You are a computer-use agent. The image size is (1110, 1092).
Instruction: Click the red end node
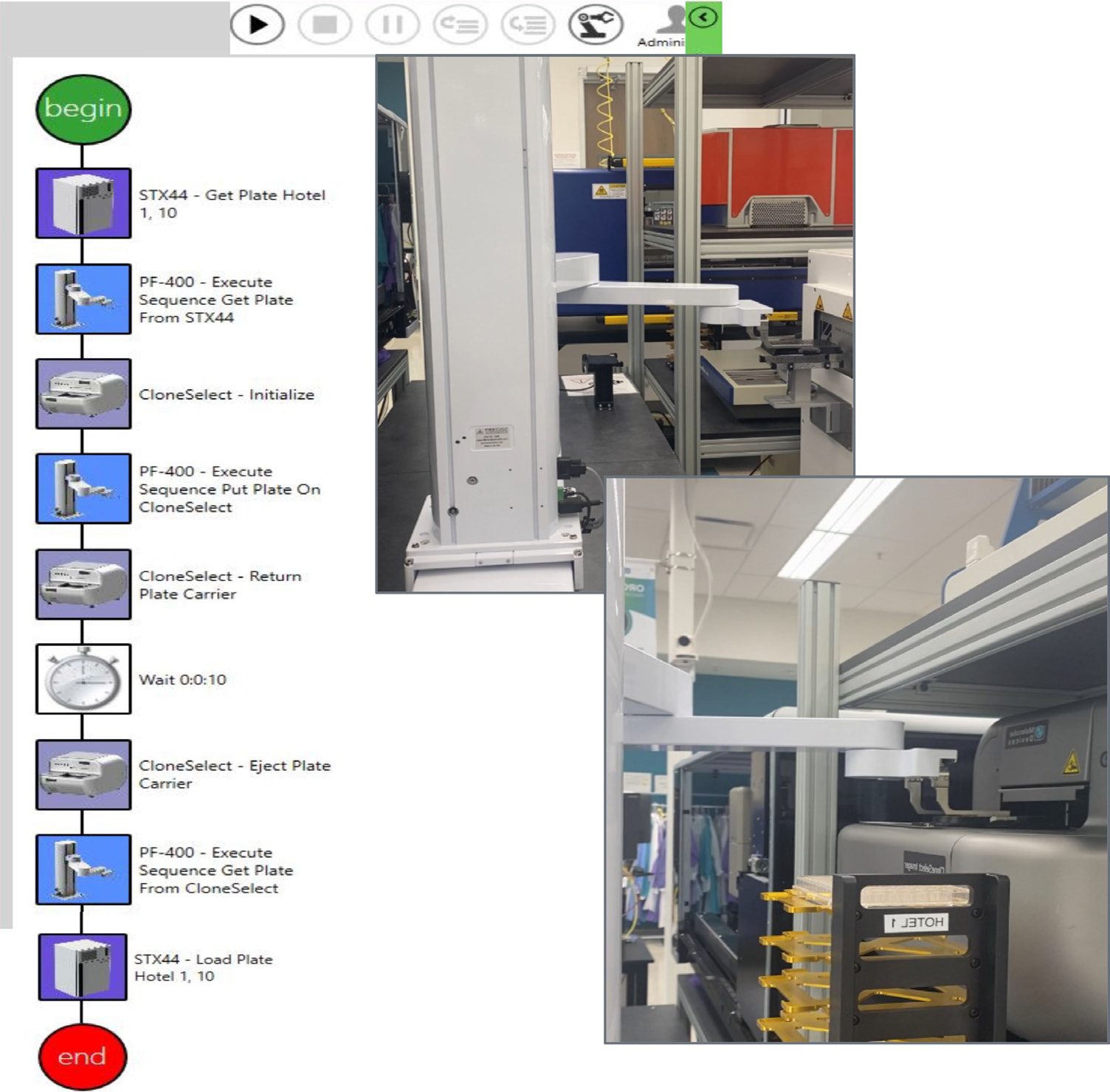(82, 1056)
